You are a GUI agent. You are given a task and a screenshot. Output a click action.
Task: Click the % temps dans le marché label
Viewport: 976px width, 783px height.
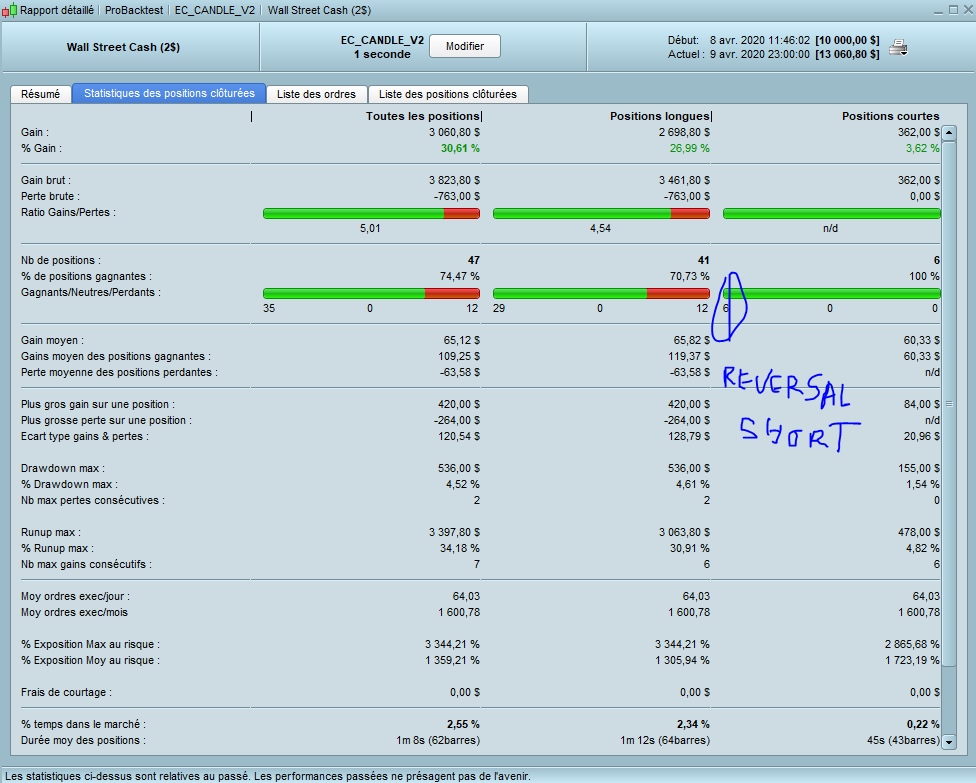(x=83, y=725)
